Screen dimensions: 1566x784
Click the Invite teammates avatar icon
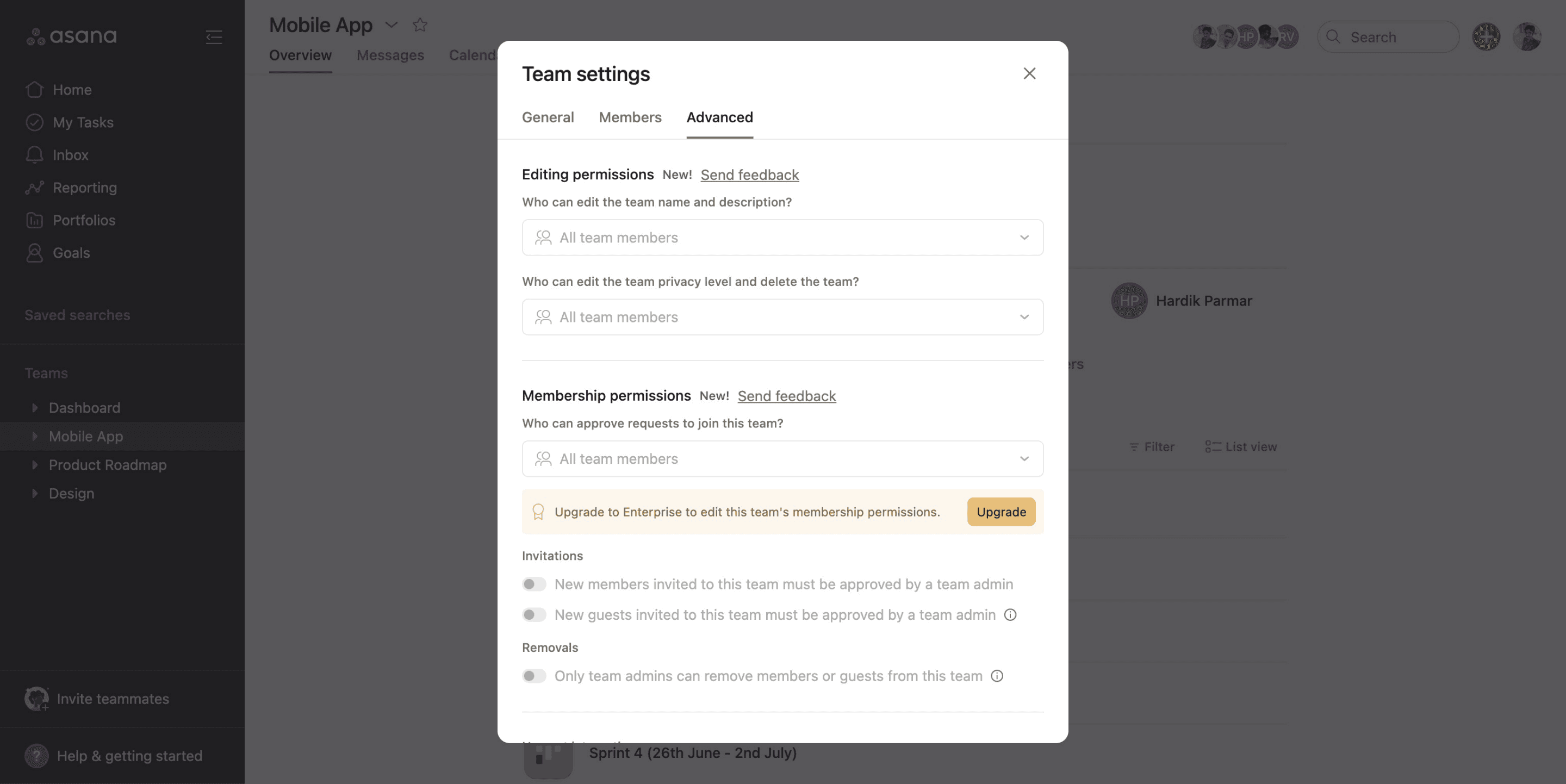click(x=36, y=699)
